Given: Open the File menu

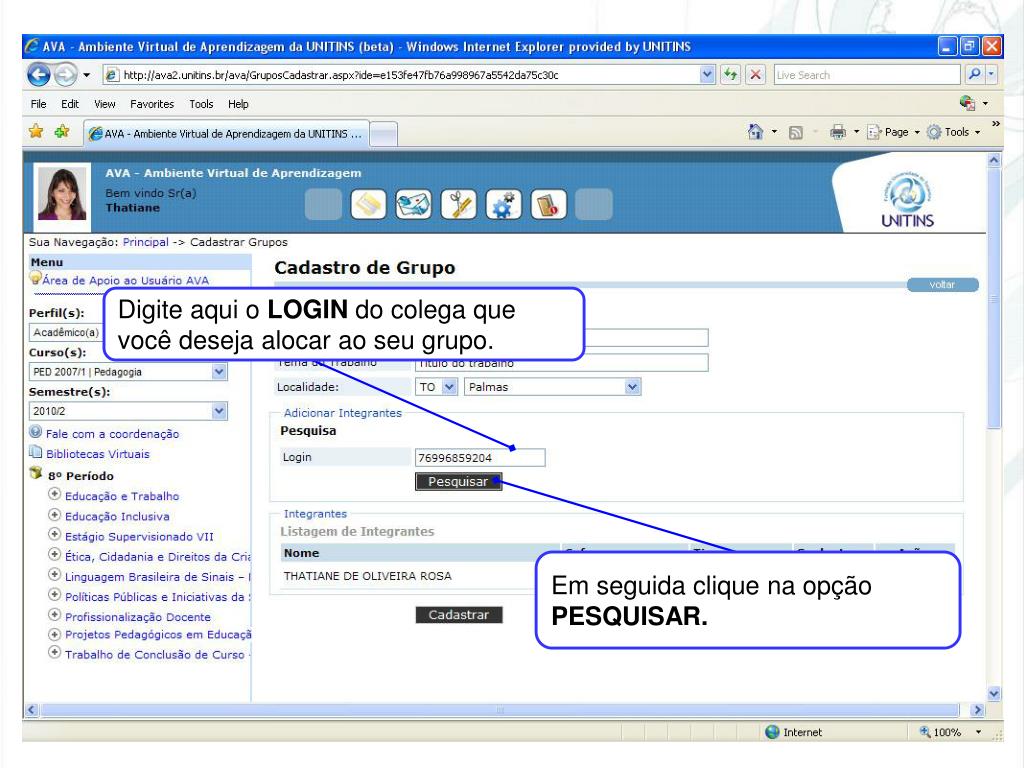Looking at the screenshot, I should [39, 104].
